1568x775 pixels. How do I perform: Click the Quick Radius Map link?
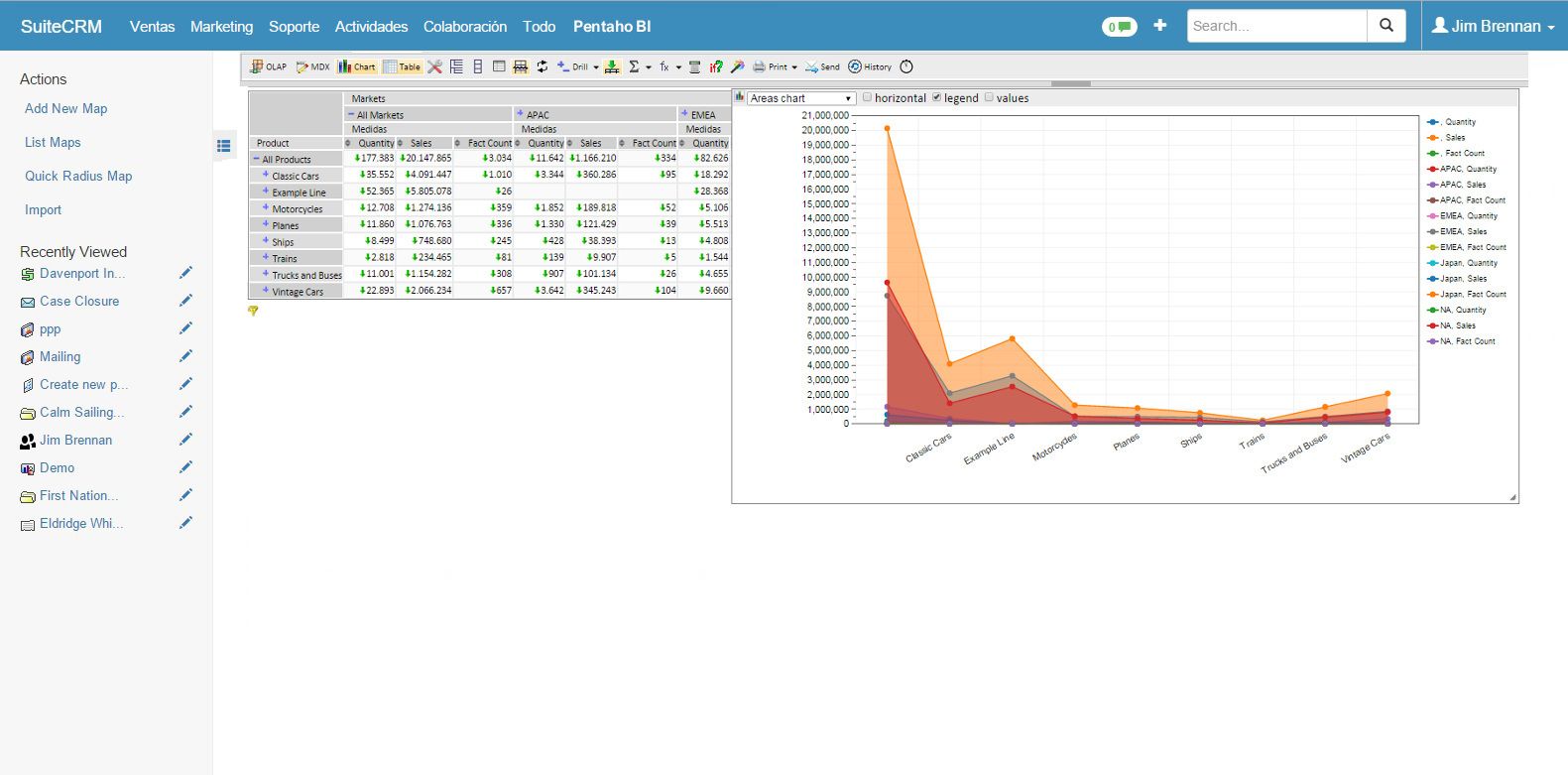[x=78, y=176]
